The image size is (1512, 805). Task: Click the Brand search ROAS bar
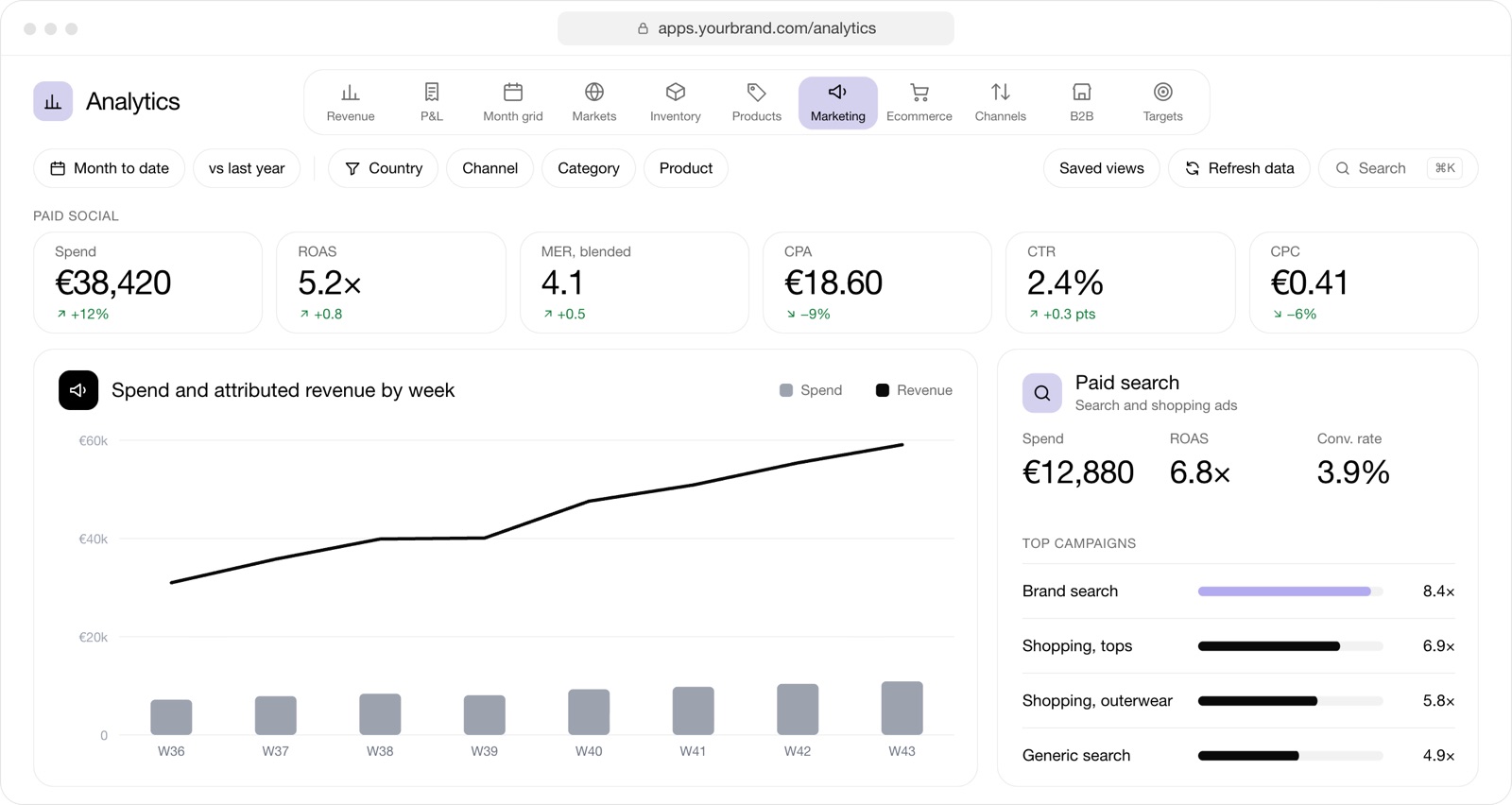point(1290,591)
